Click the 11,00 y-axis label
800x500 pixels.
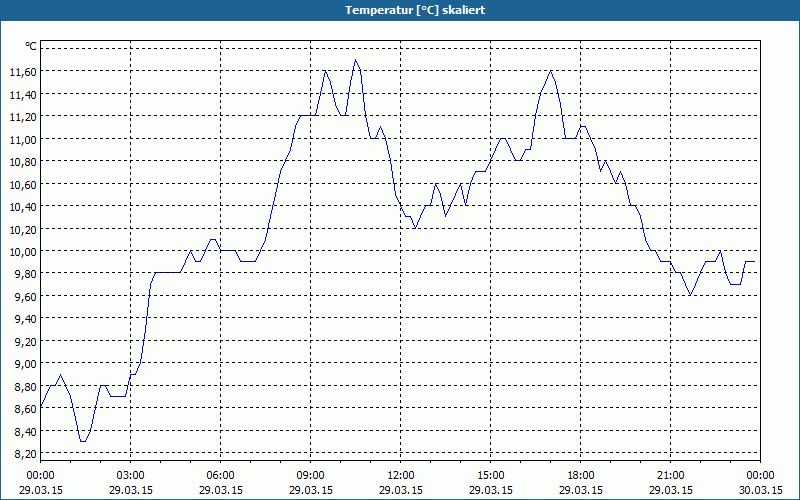(23, 139)
